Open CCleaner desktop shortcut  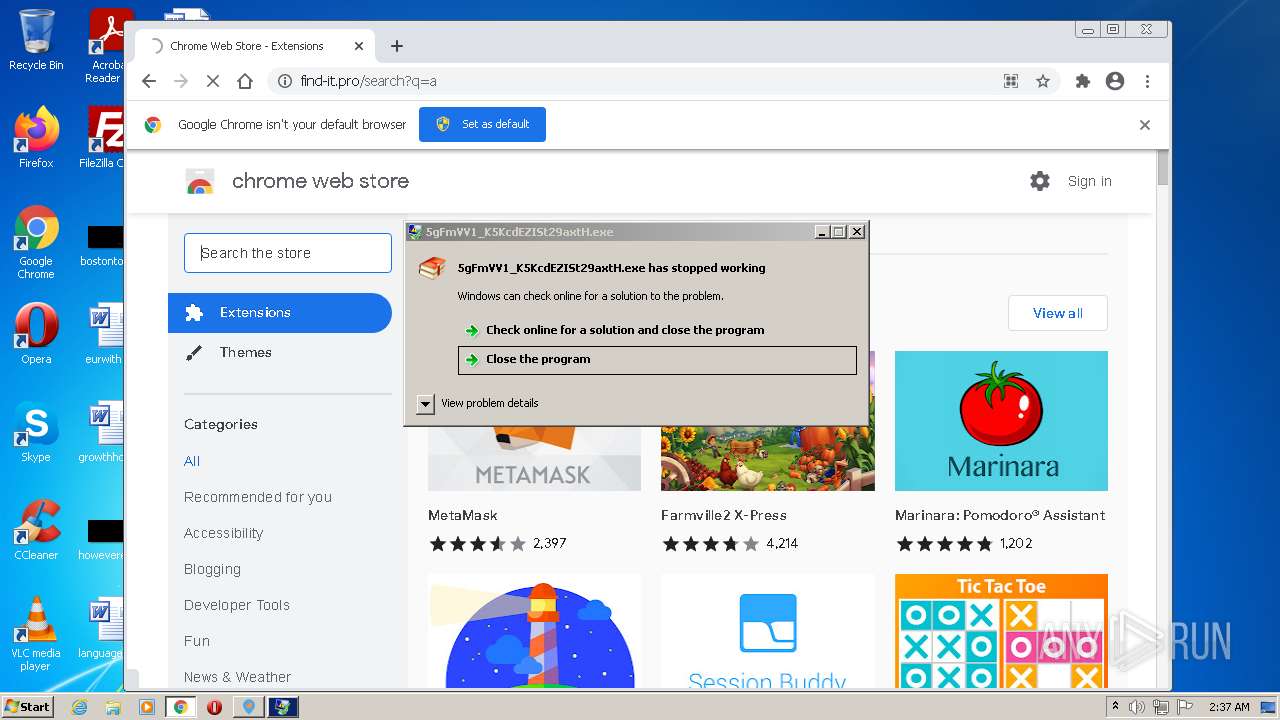[x=36, y=530]
